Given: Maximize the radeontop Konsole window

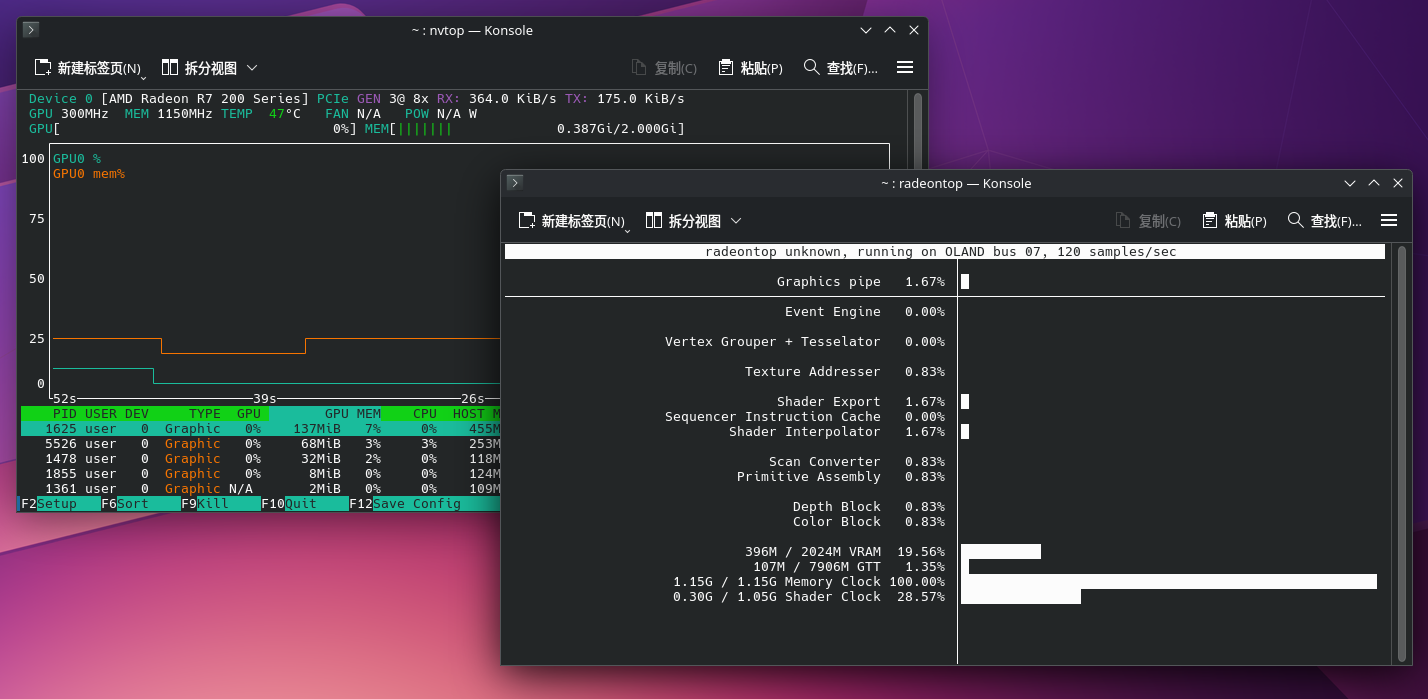Looking at the screenshot, I should point(1374,183).
